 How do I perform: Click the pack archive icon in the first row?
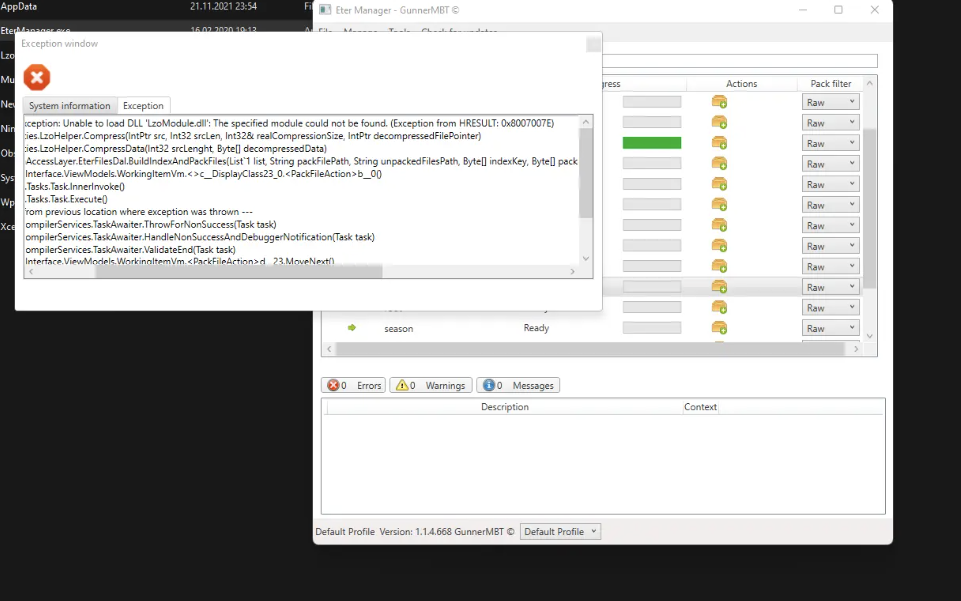tap(719, 102)
